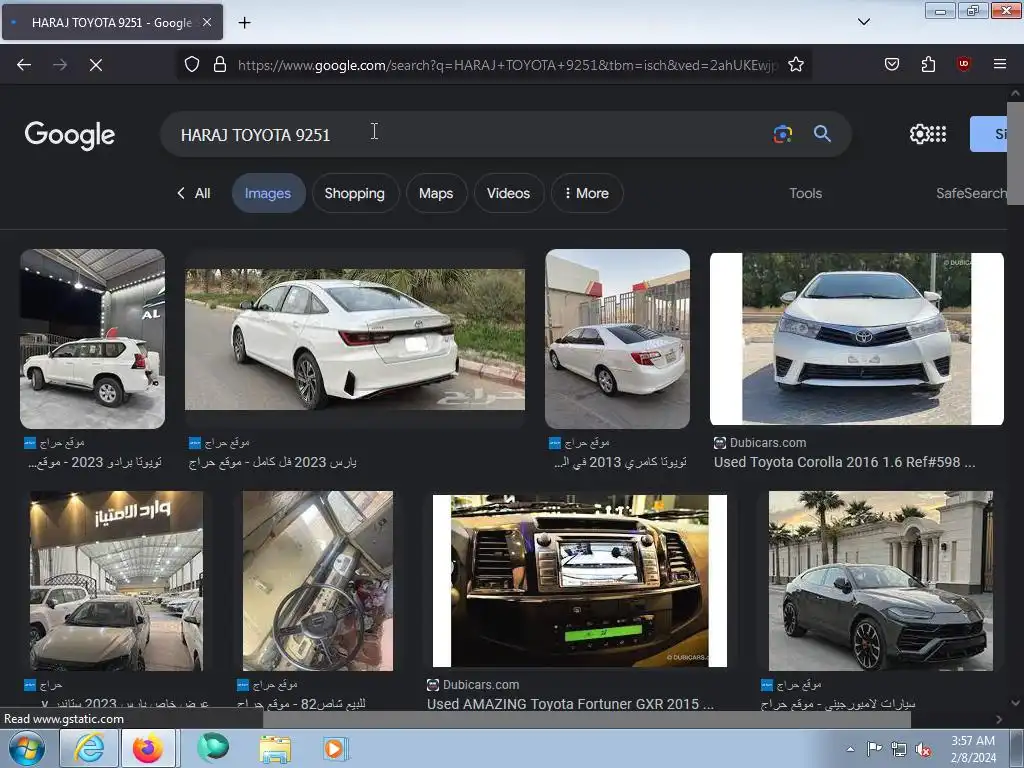Click the blue Sign in button
Viewport: 1024px width, 768px height.
989,134
